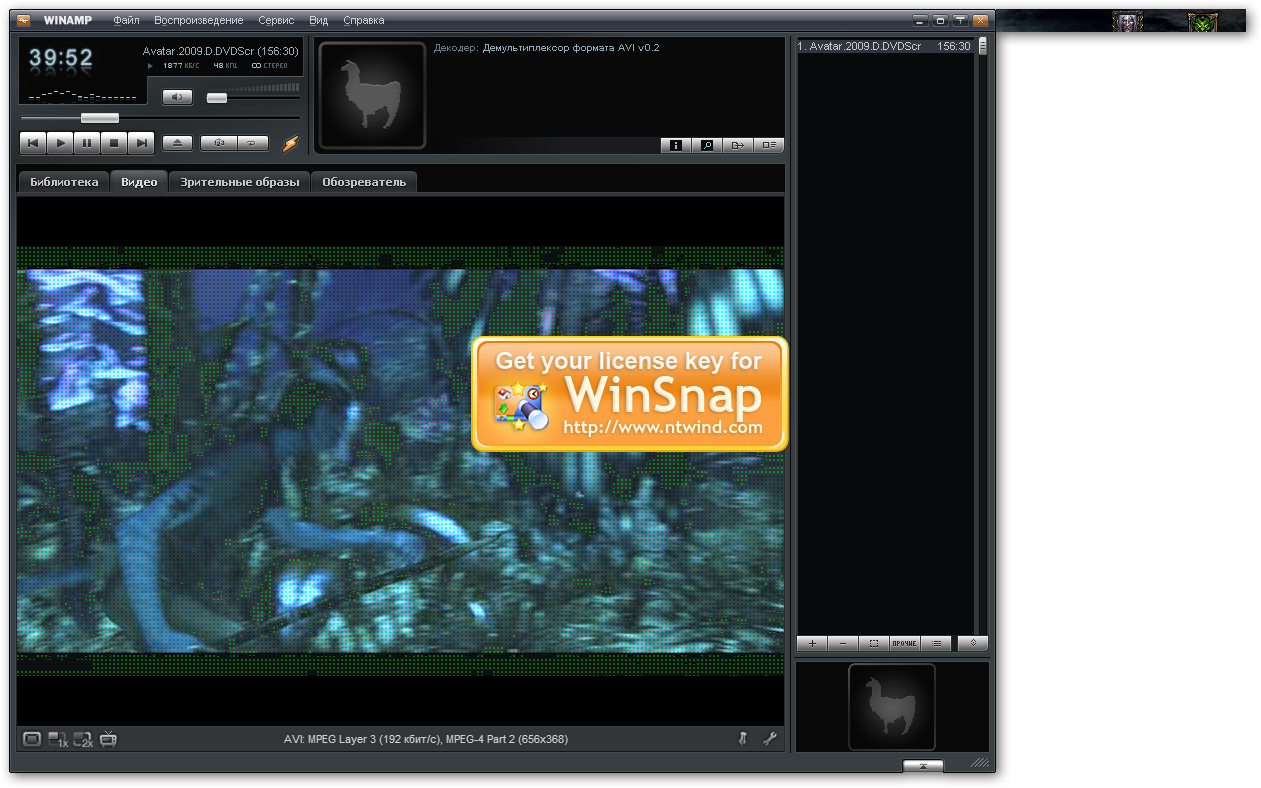The image size is (1261, 788).
Task: Open a file with the eject button
Action: pos(177,143)
